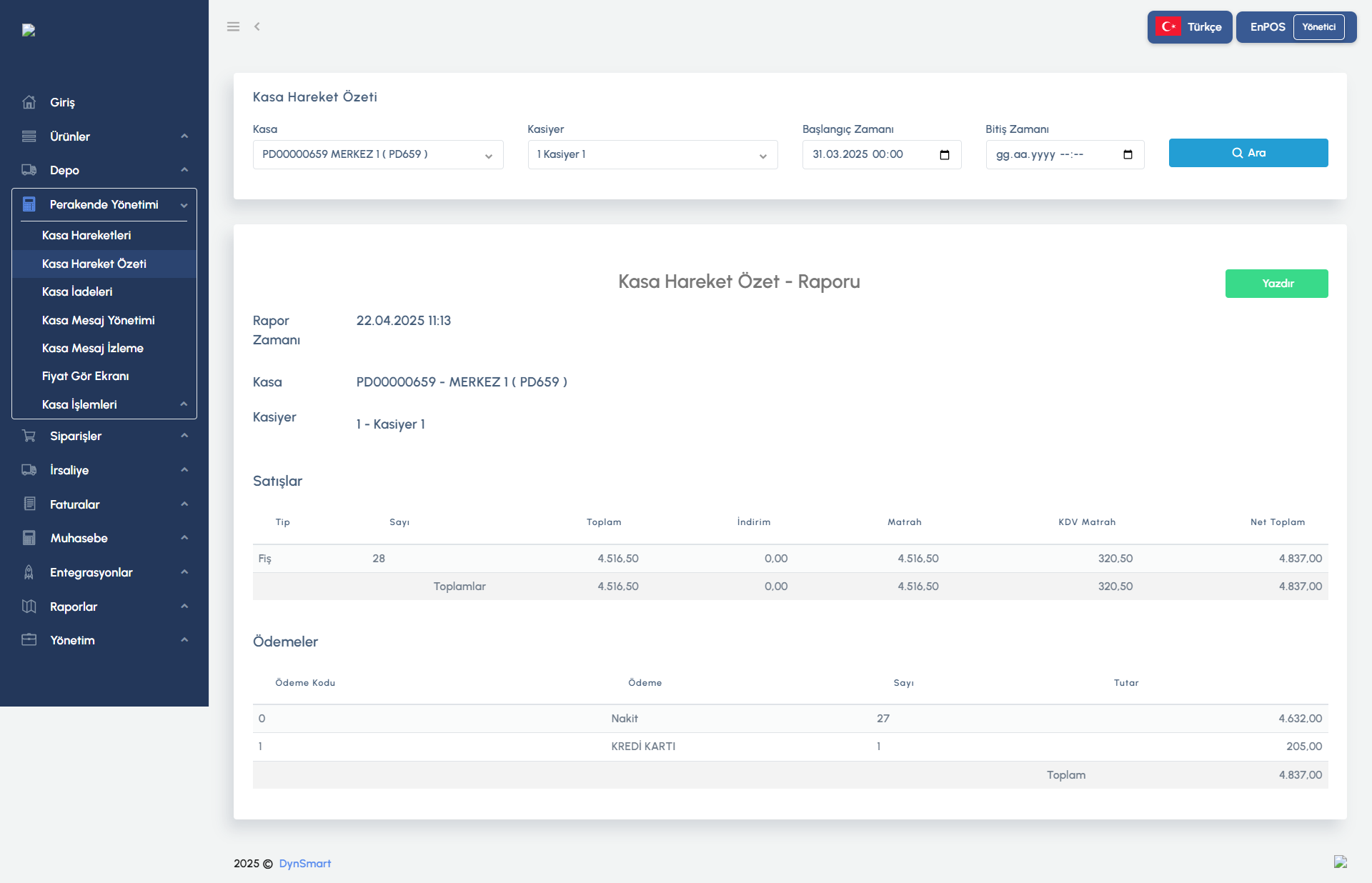Click the hamburger menu icon

[x=233, y=26]
